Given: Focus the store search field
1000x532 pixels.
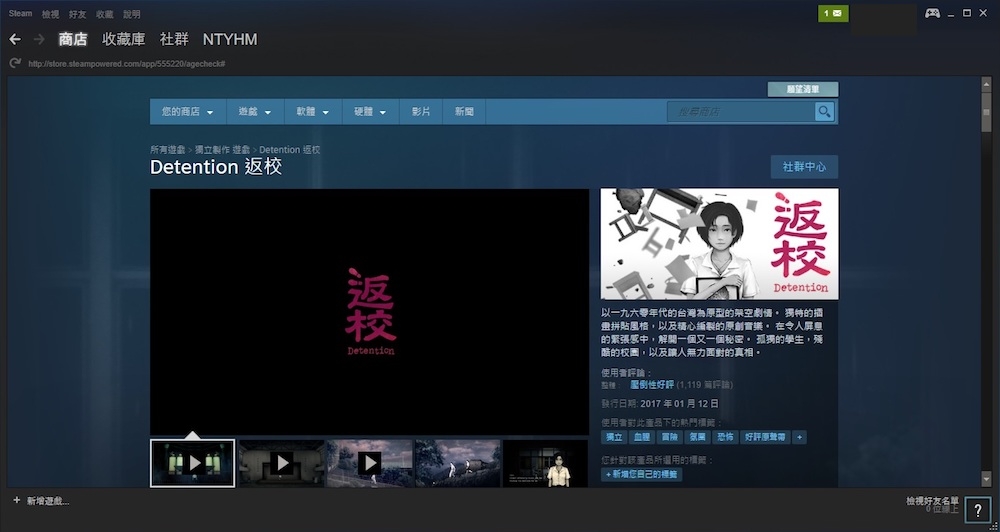Looking at the screenshot, I should pyautogui.click(x=741, y=112).
